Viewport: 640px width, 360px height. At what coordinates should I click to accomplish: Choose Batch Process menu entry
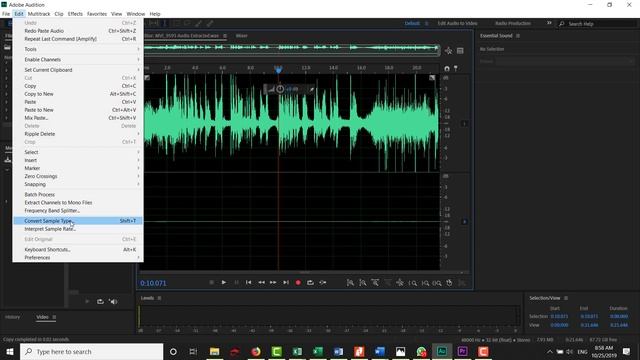click(x=78, y=195)
